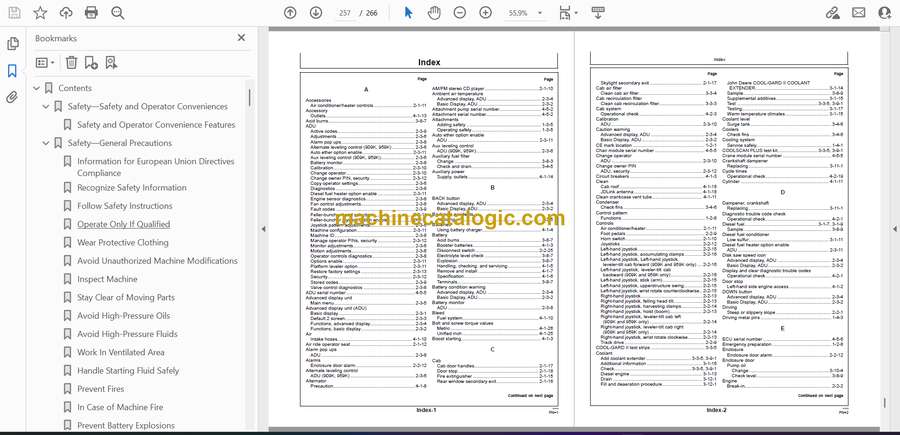Activate the hand pan tool
The height and width of the screenshot is (435, 900).
435,13
